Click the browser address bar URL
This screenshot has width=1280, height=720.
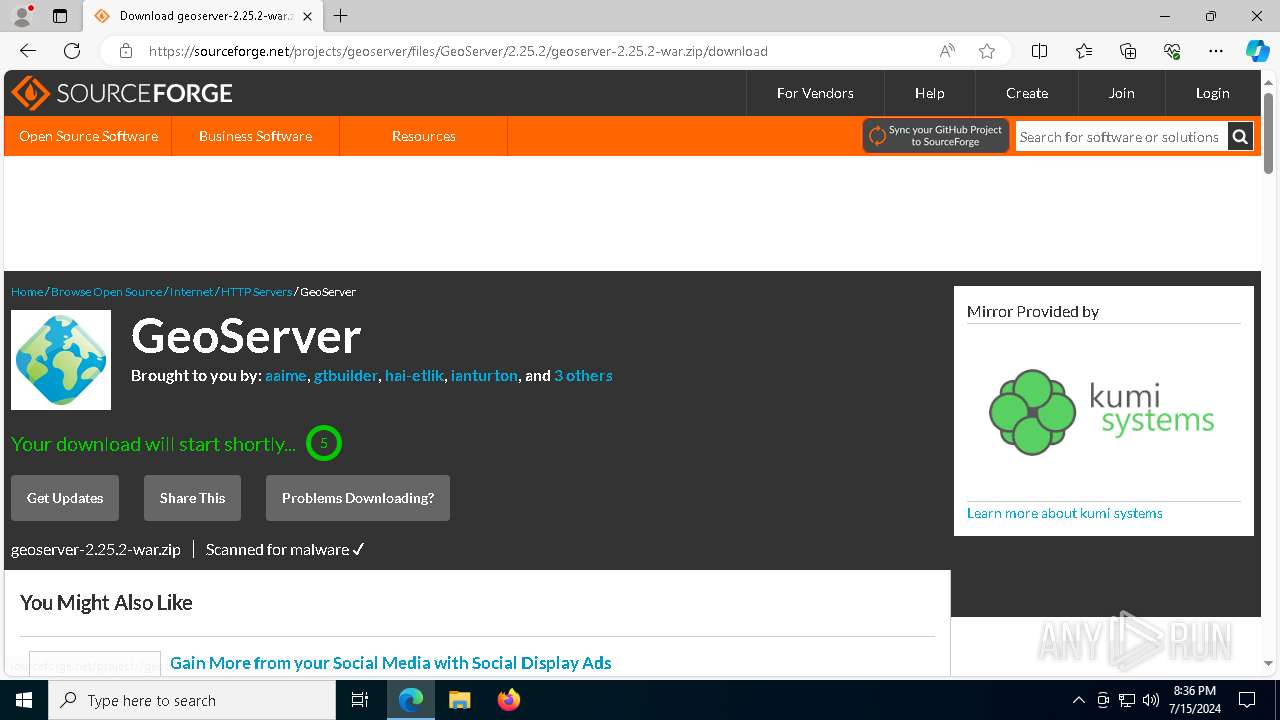(x=458, y=51)
